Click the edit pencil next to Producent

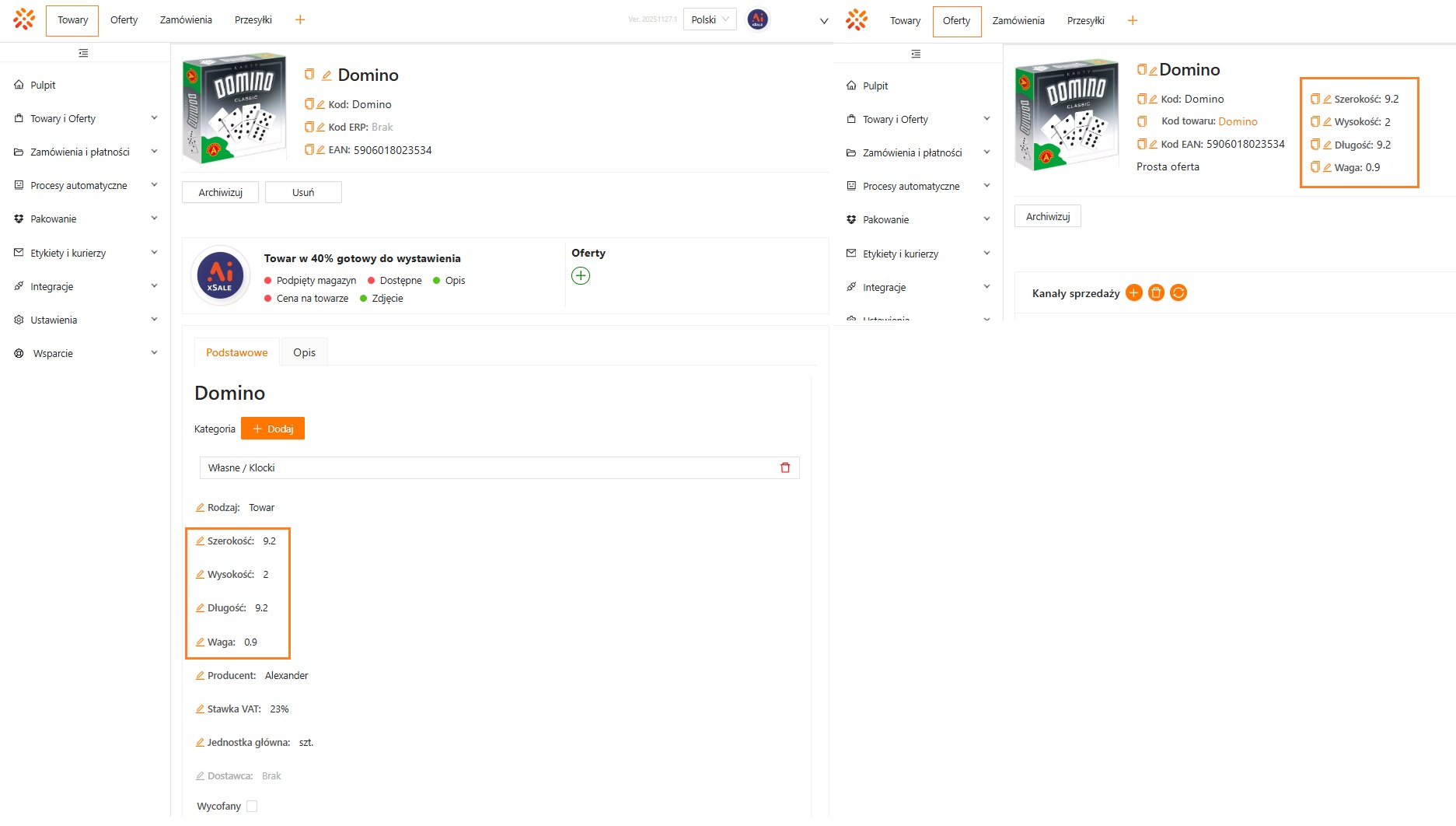pyautogui.click(x=200, y=676)
